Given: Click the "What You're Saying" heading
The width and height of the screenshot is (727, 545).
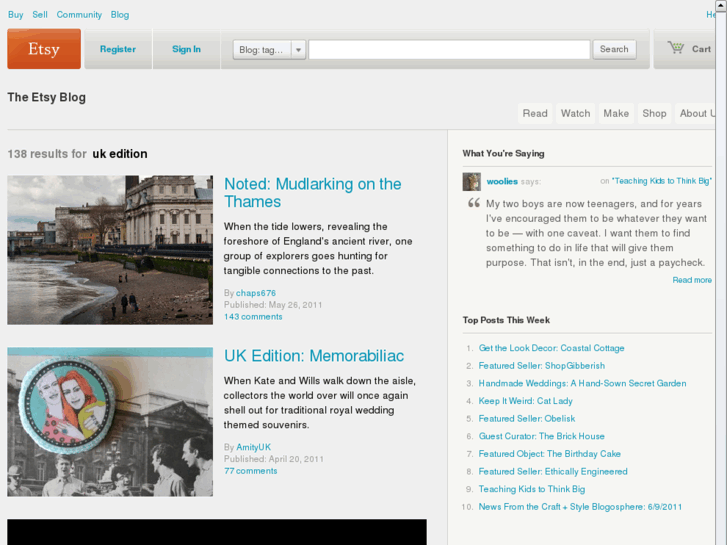Looking at the screenshot, I should pyautogui.click(x=503, y=154).
